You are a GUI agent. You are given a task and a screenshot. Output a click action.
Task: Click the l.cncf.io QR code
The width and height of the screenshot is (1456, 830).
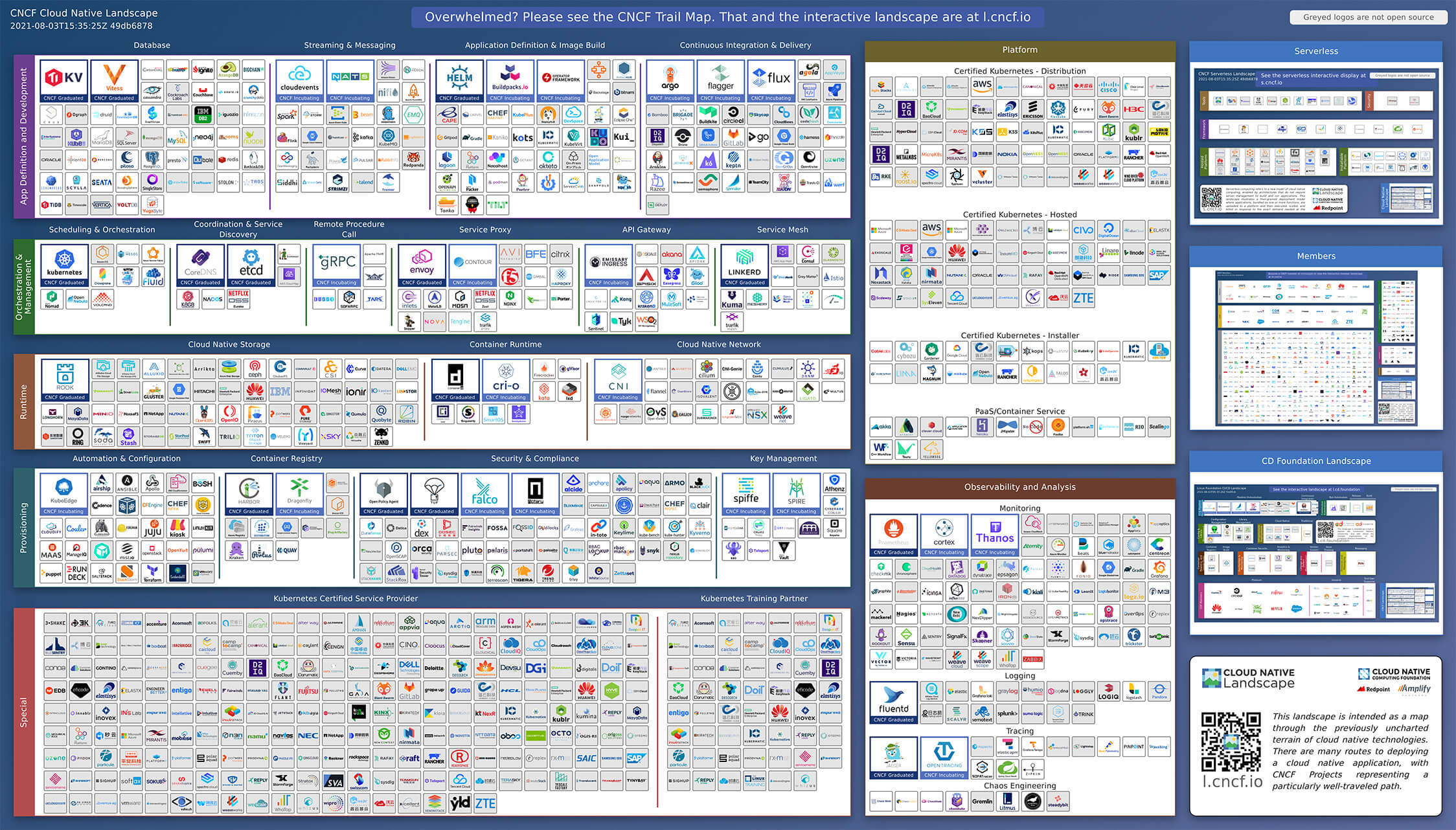pos(1231,742)
